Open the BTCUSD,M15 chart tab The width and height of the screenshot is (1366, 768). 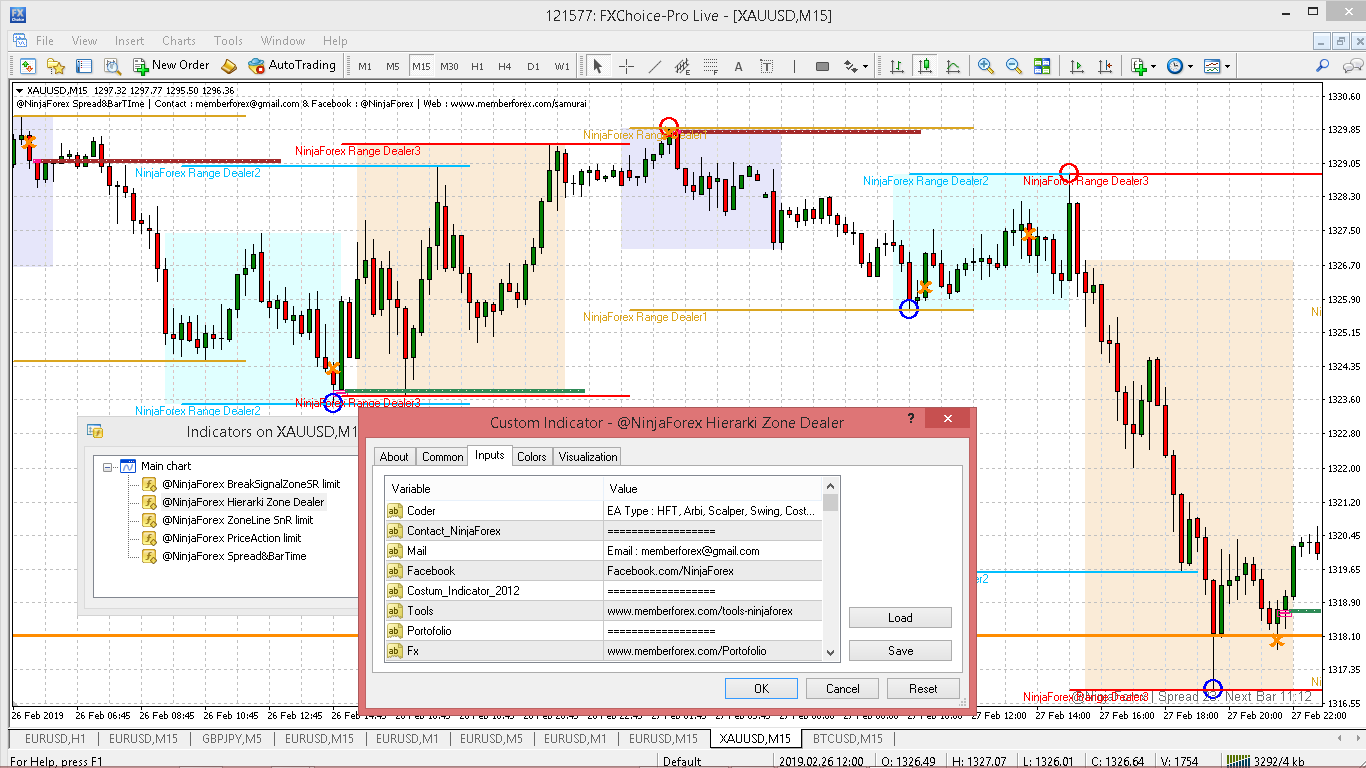[848, 739]
